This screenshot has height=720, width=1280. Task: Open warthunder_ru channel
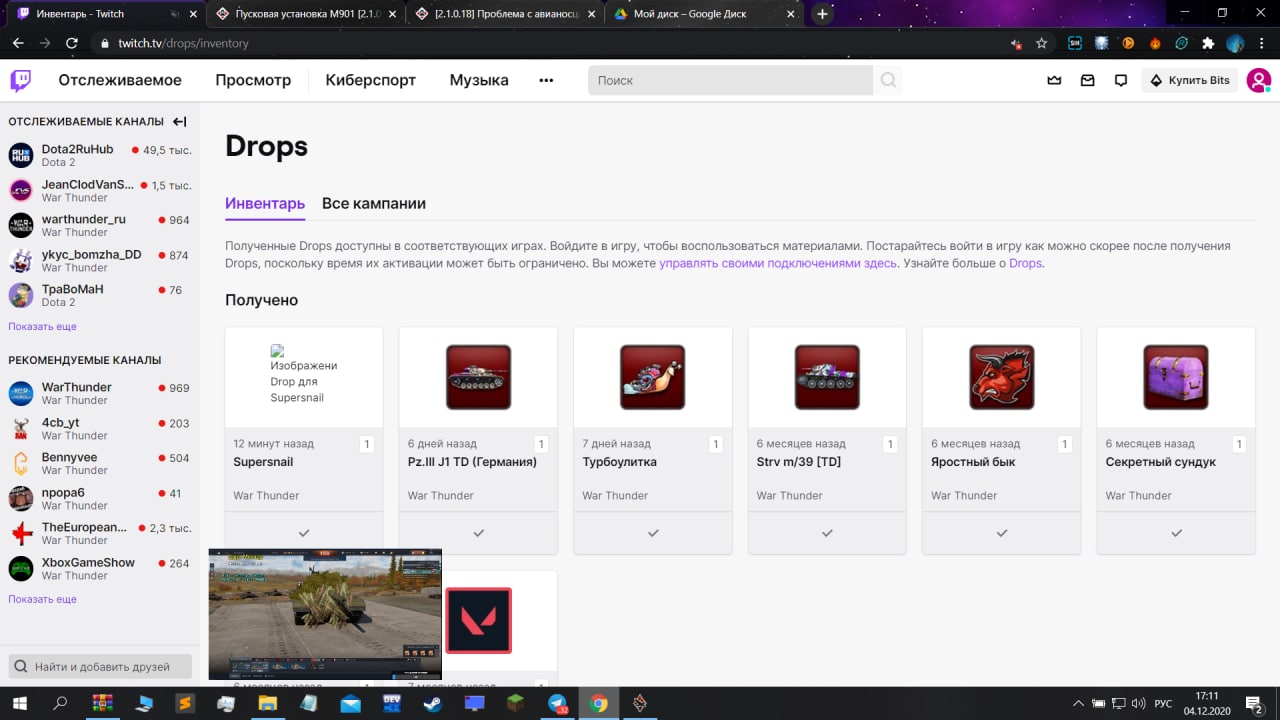tap(100, 225)
